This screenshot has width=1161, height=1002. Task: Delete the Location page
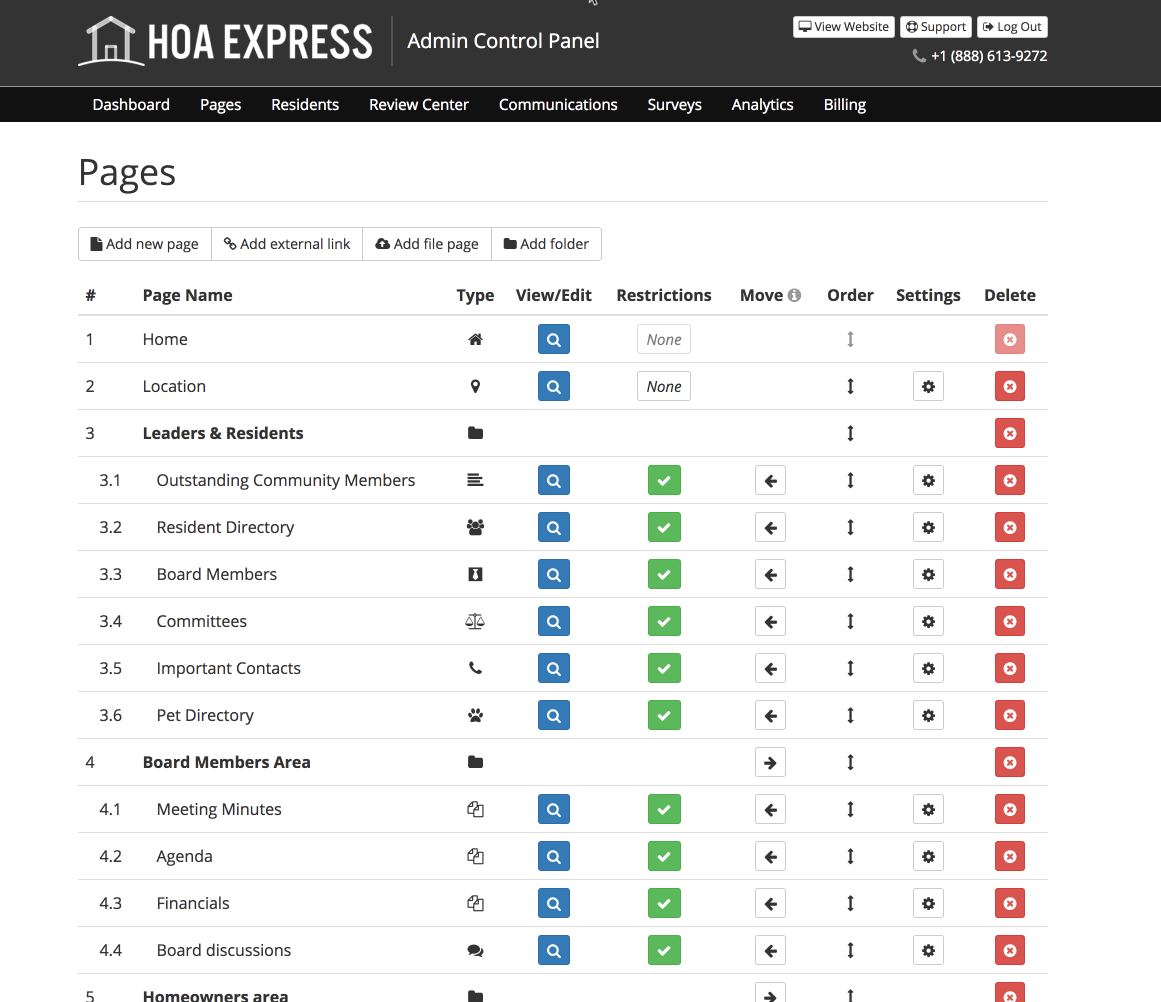click(x=1009, y=386)
